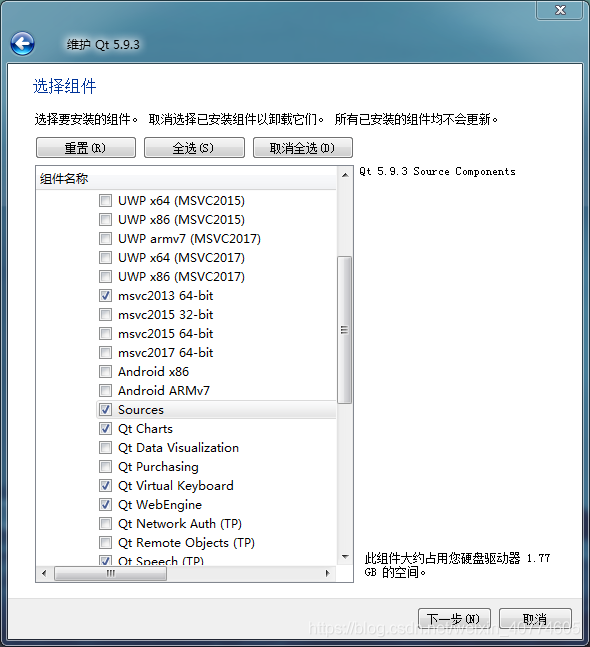590x647 pixels.
Task: Select the Qt Data Visualization row label
Action: point(178,448)
